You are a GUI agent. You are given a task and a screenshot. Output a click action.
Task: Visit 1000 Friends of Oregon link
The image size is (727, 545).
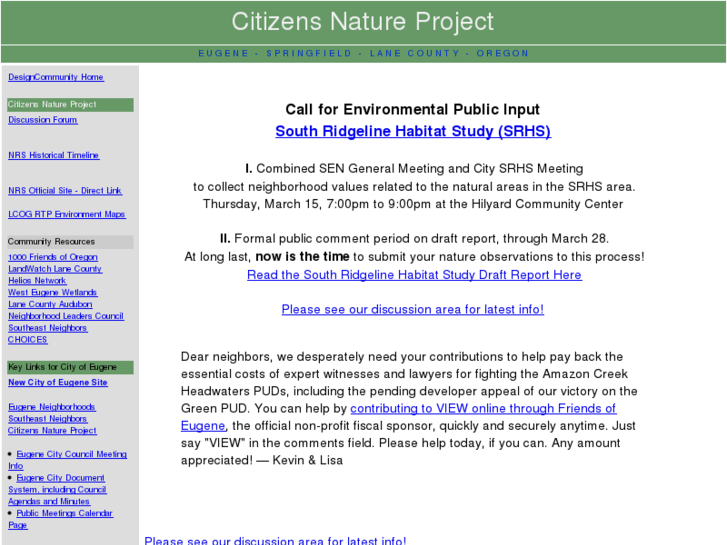[53, 257]
